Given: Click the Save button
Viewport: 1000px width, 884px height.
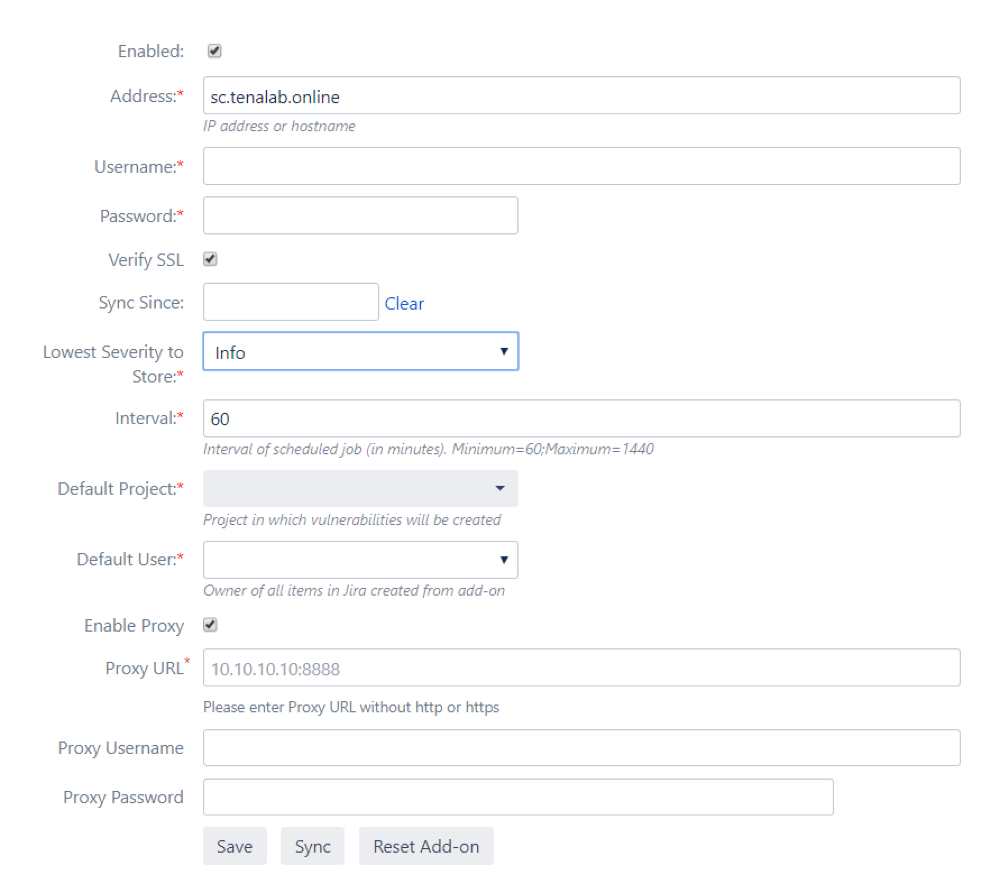Looking at the screenshot, I should tap(234, 847).
